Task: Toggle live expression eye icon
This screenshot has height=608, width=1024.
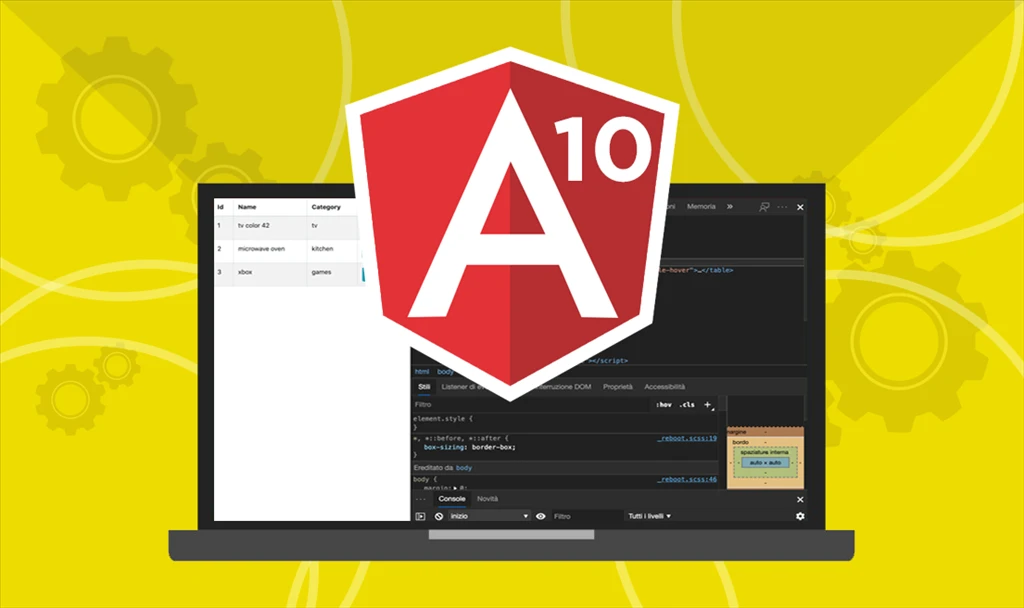Action: pos(541,516)
